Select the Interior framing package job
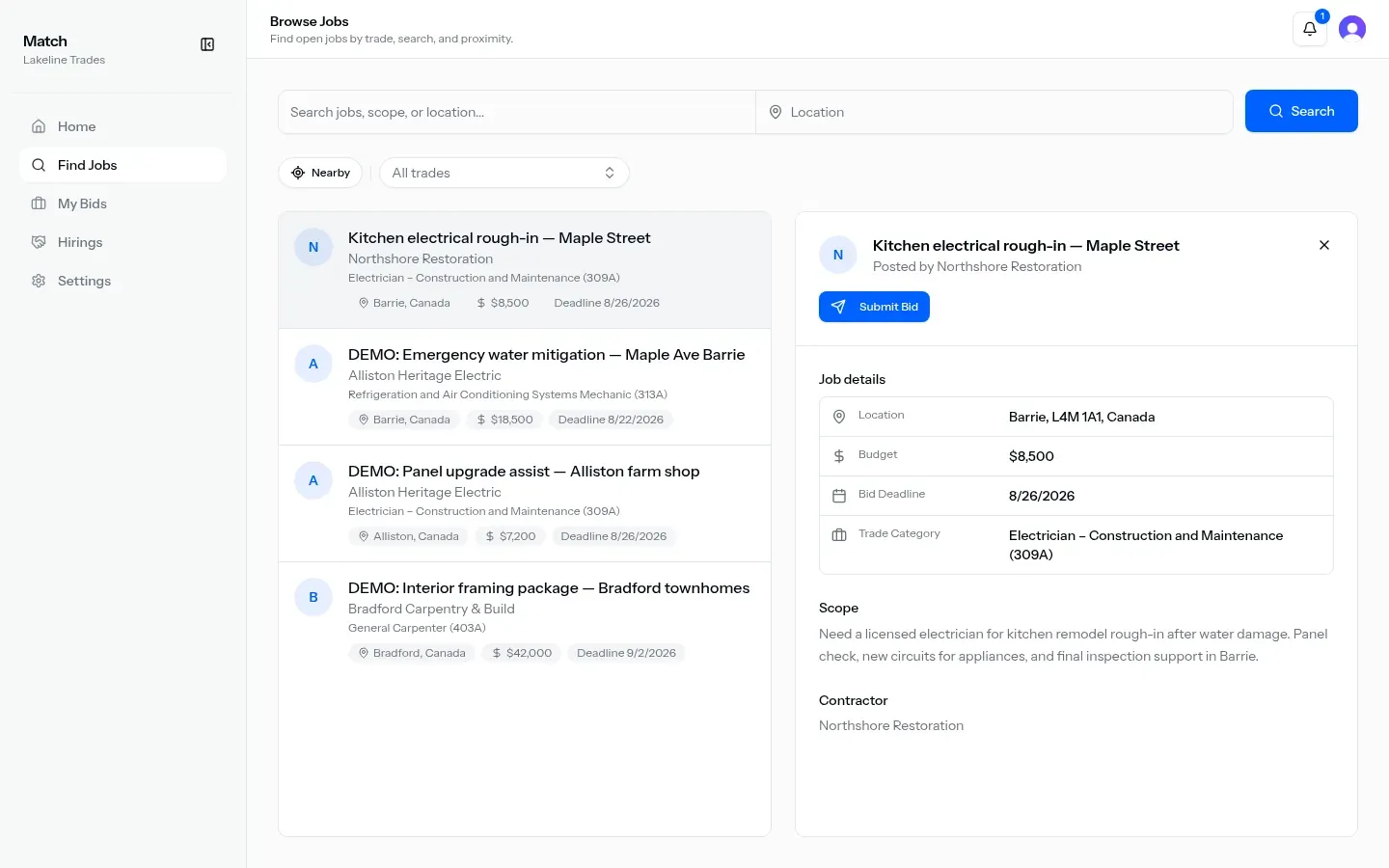 [525, 620]
